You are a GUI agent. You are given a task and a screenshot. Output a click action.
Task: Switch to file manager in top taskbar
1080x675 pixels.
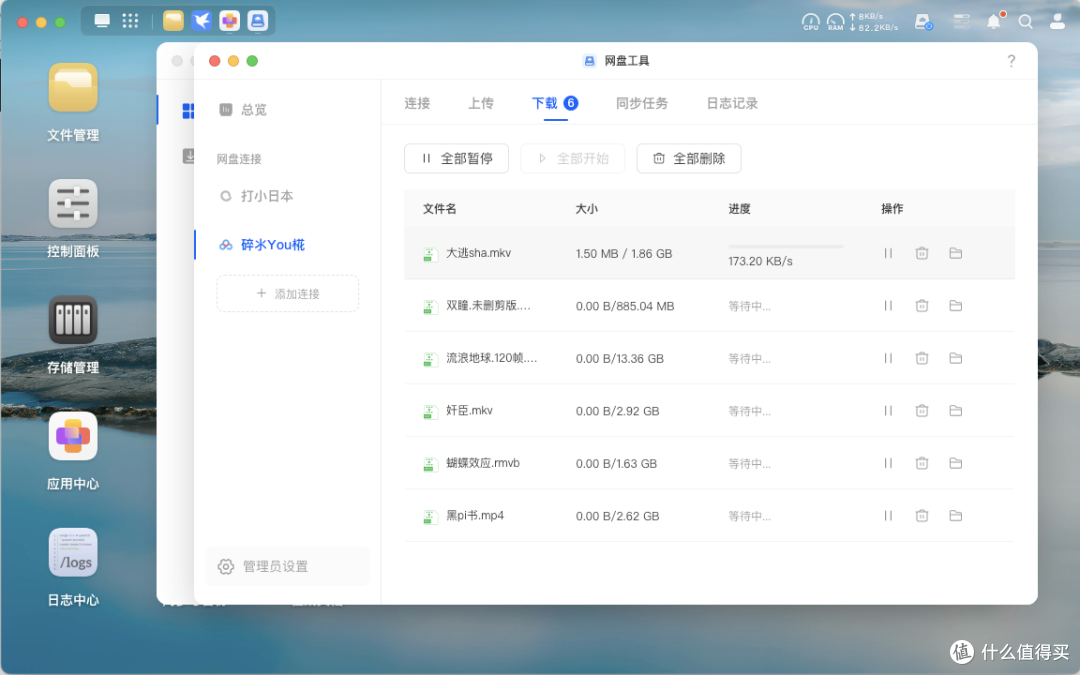173,21
